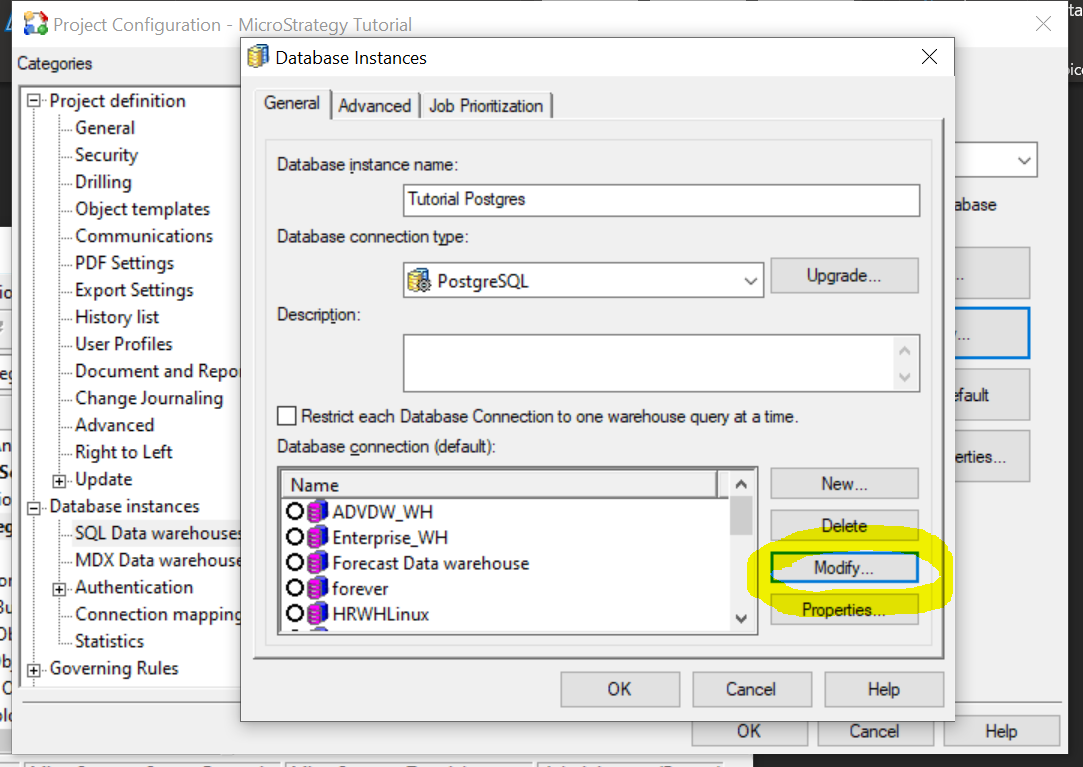Viewport: 1083px width, 767px height.
Task: Open the Database connection type dropdown
Action: [752, 280]
